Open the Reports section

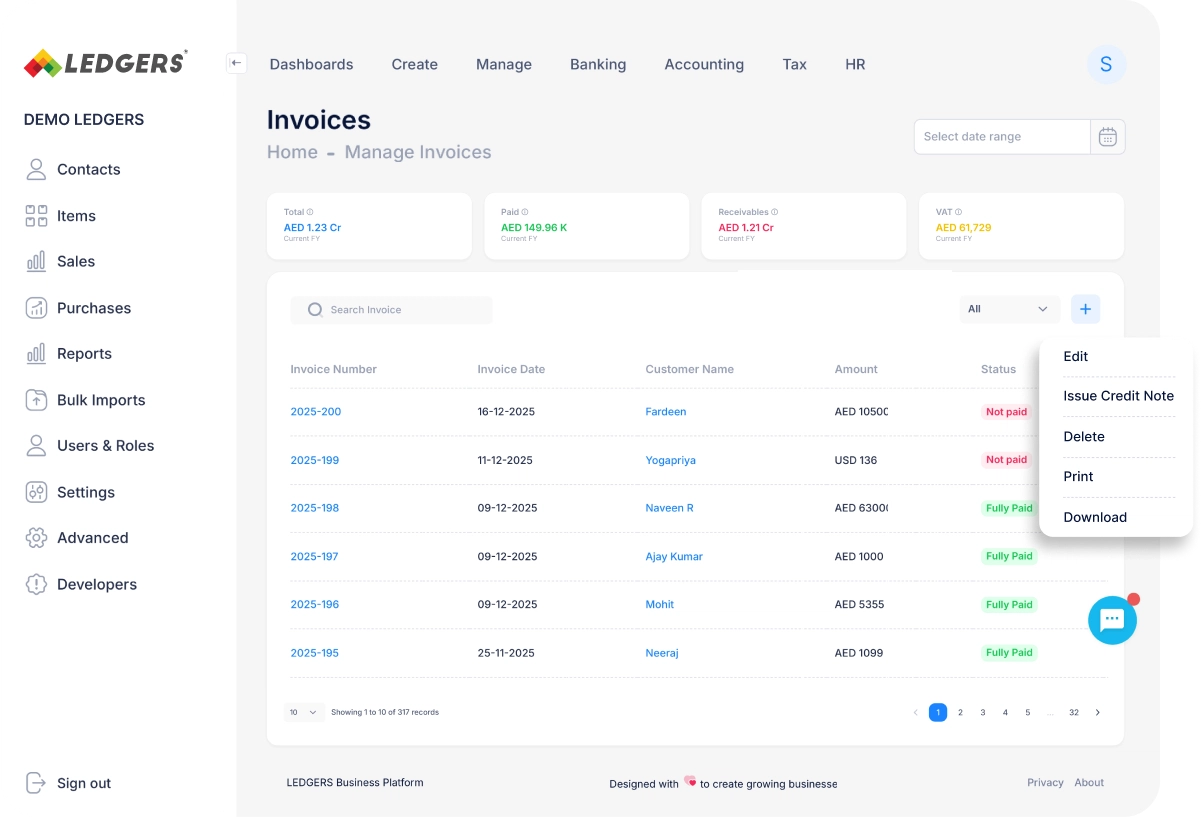click(84, 353)
